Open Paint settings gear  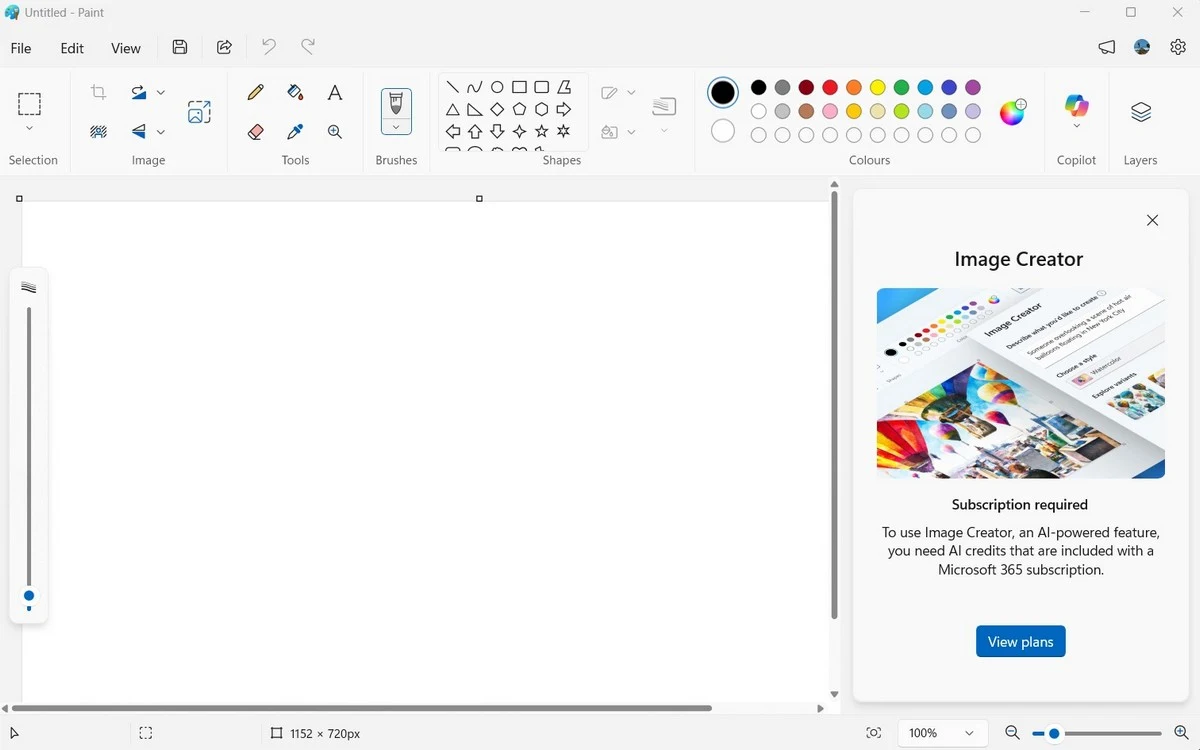coord(1178,47)
